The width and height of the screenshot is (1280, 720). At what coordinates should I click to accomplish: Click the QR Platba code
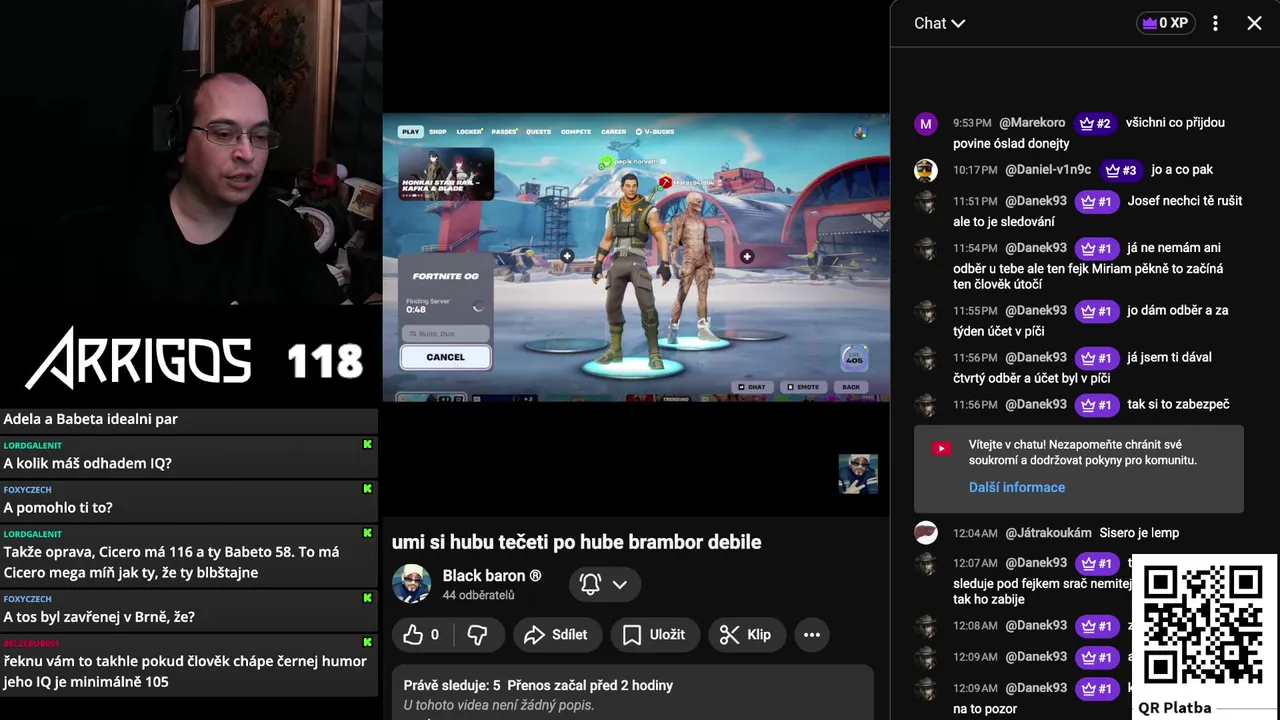(x=1202, y=625)
